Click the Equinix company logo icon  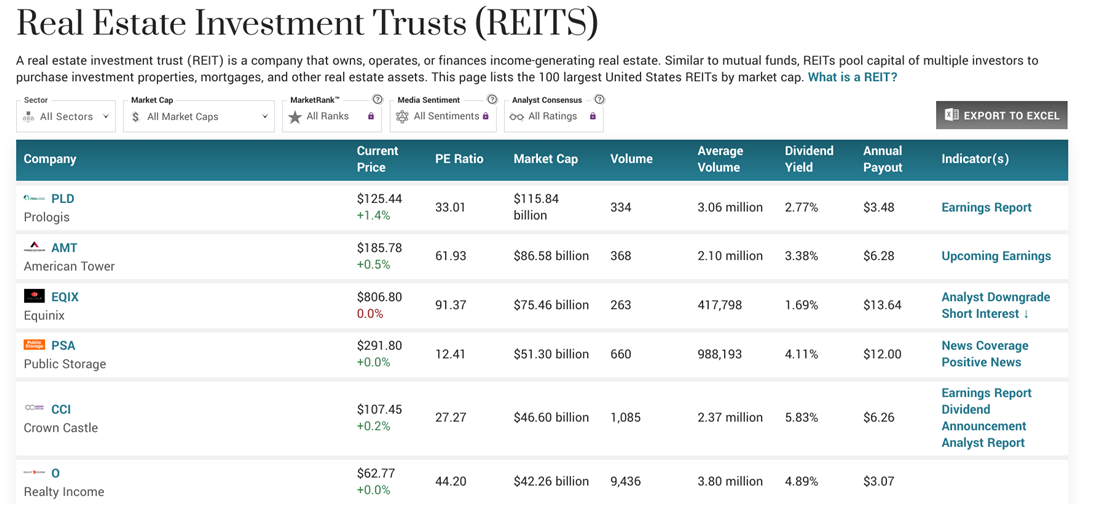pos(34,297)
